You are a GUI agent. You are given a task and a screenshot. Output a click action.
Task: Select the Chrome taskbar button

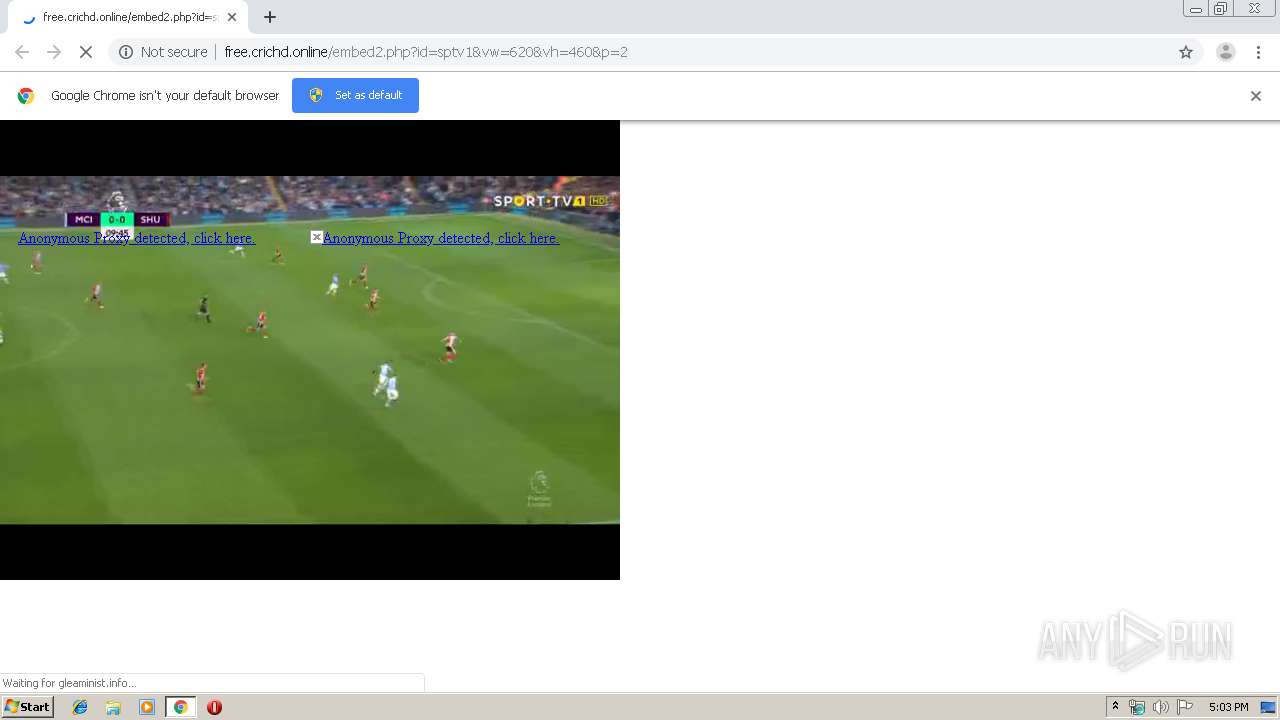pyautogui.click(x=180, y=707)
